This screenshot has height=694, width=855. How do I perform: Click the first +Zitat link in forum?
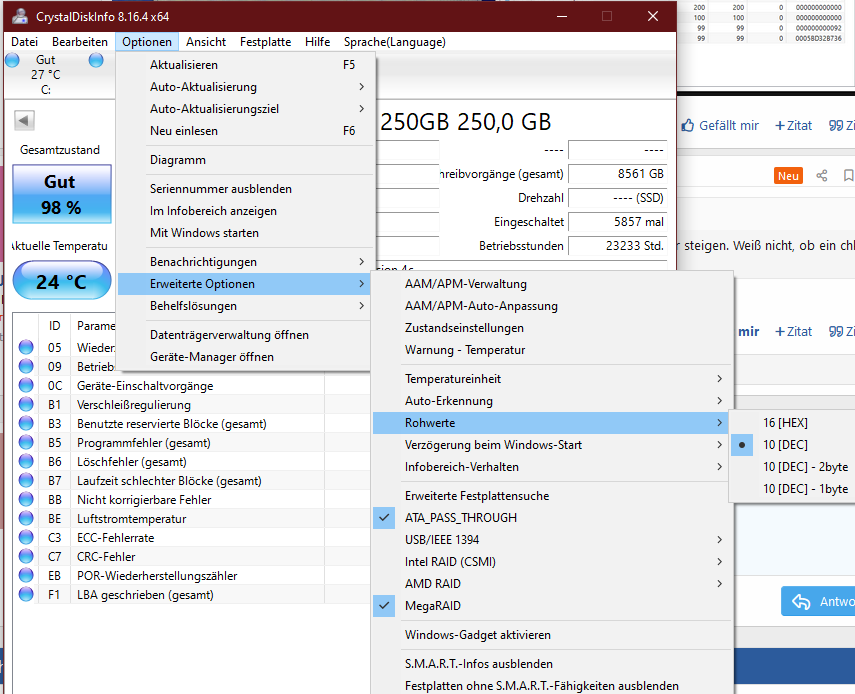[x=793, y=125]
